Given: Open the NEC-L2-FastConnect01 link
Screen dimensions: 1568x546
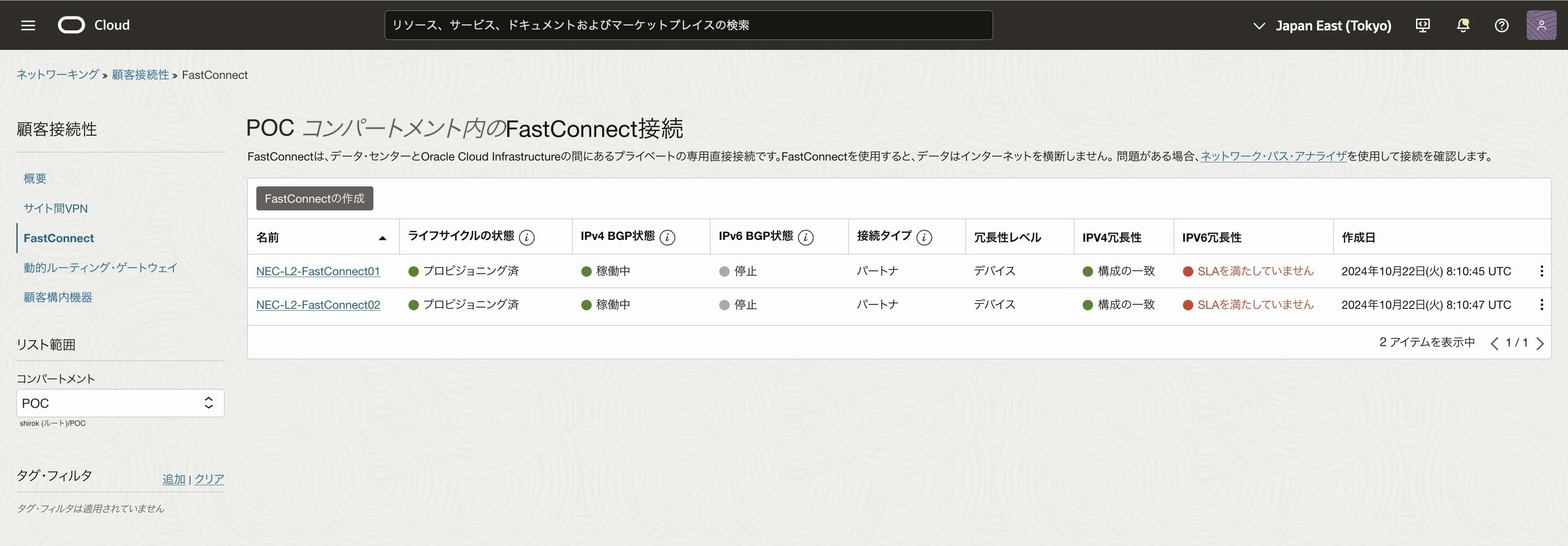Looking at the screenshot, I should click(x=318, y=271).
